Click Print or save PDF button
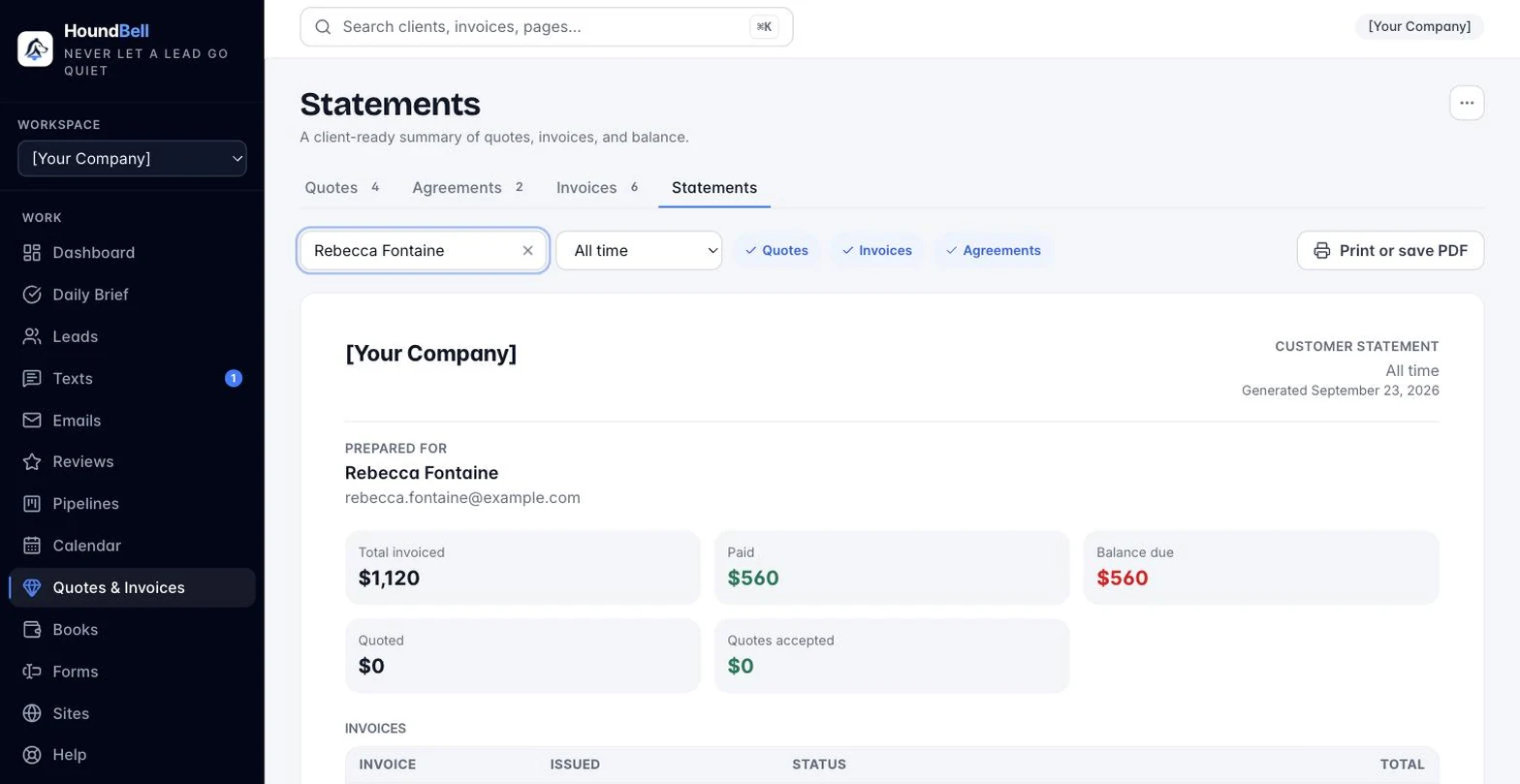Image resolution: width=1520 pixels, height=784 pixels. (x=1391, y=251)
